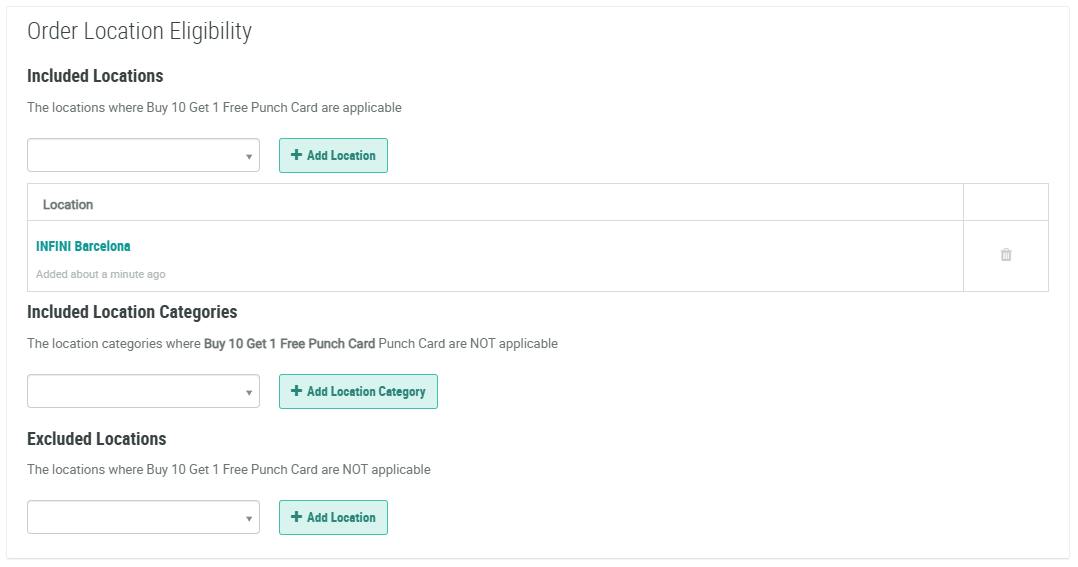
Task: Click the Order Location Eligibility heading
Action: pos(139,31)
